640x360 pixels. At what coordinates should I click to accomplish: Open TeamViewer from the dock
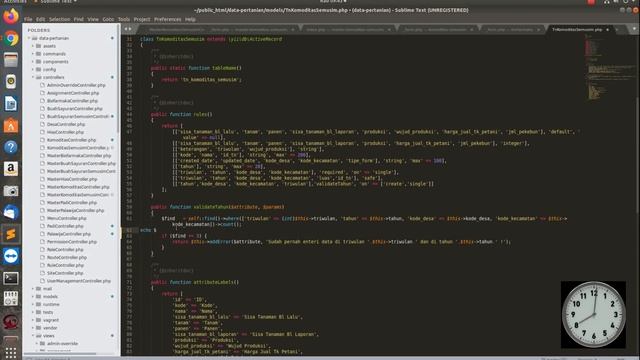(11, 256)
